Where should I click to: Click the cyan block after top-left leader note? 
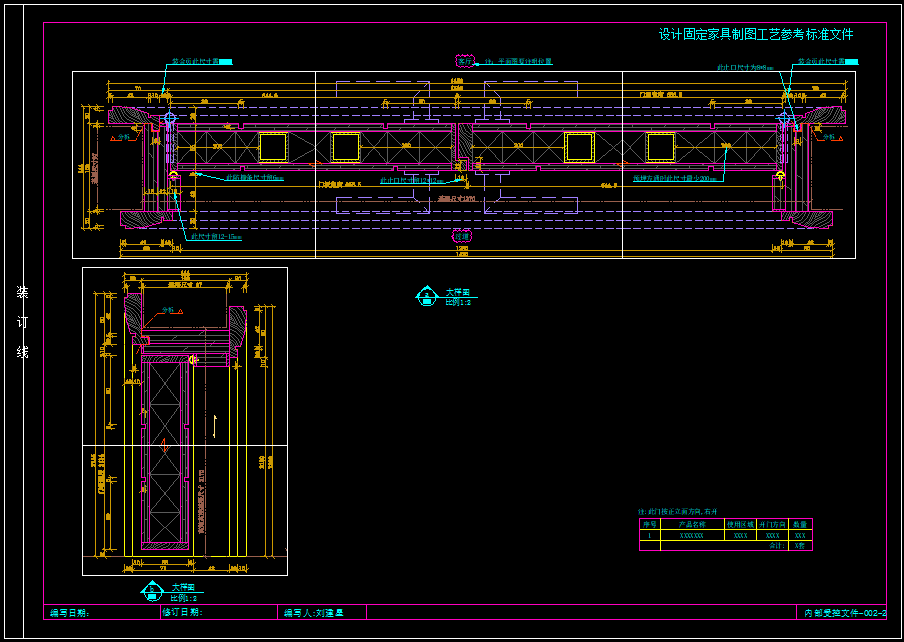[225, 62]
